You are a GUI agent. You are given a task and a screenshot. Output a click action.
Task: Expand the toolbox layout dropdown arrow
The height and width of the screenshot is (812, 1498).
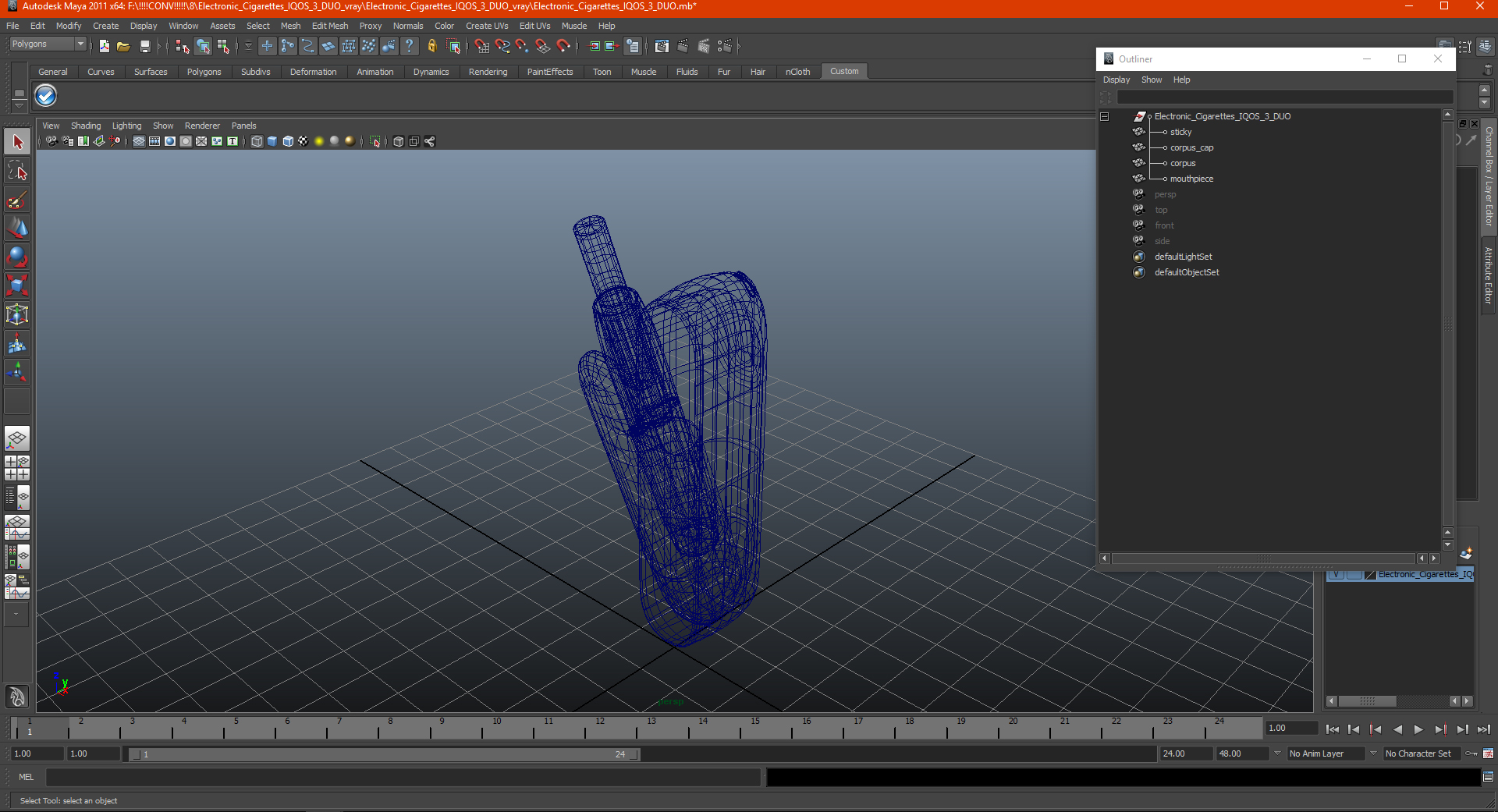click(x=16, y=615)
